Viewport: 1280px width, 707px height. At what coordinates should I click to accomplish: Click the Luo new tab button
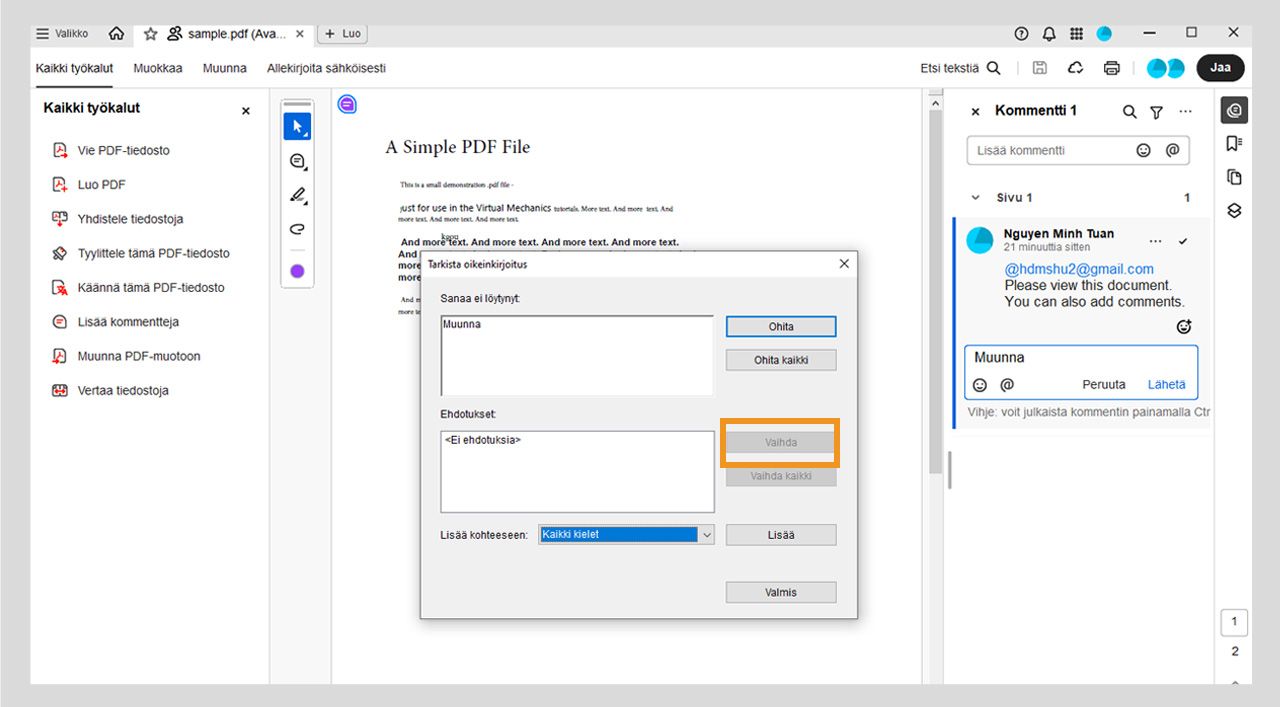(343, 33)
